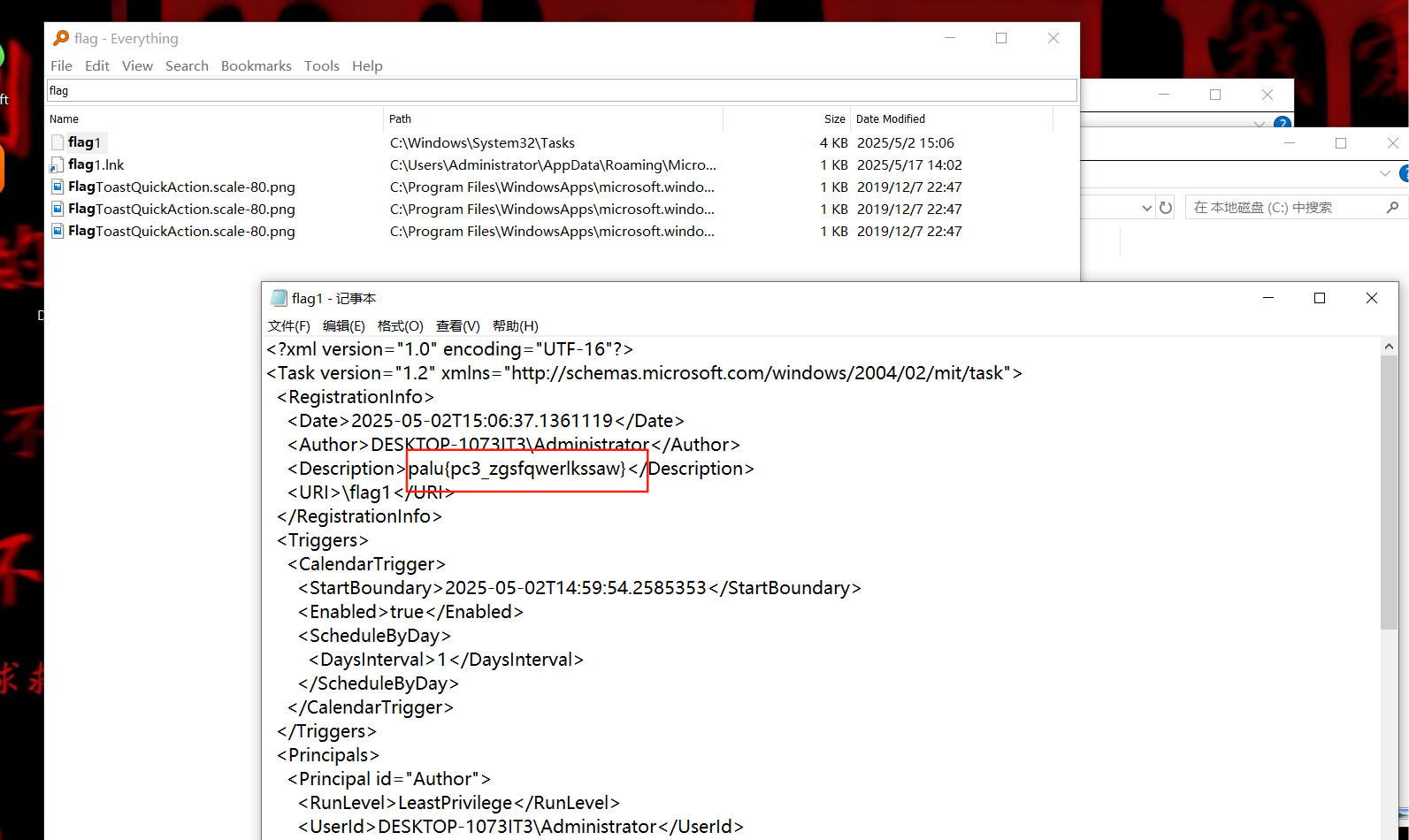The width and height of the screenshot is (1409, 840).
Task: Open 编辑(E) menu in Notepad
Action: [344, 325]
